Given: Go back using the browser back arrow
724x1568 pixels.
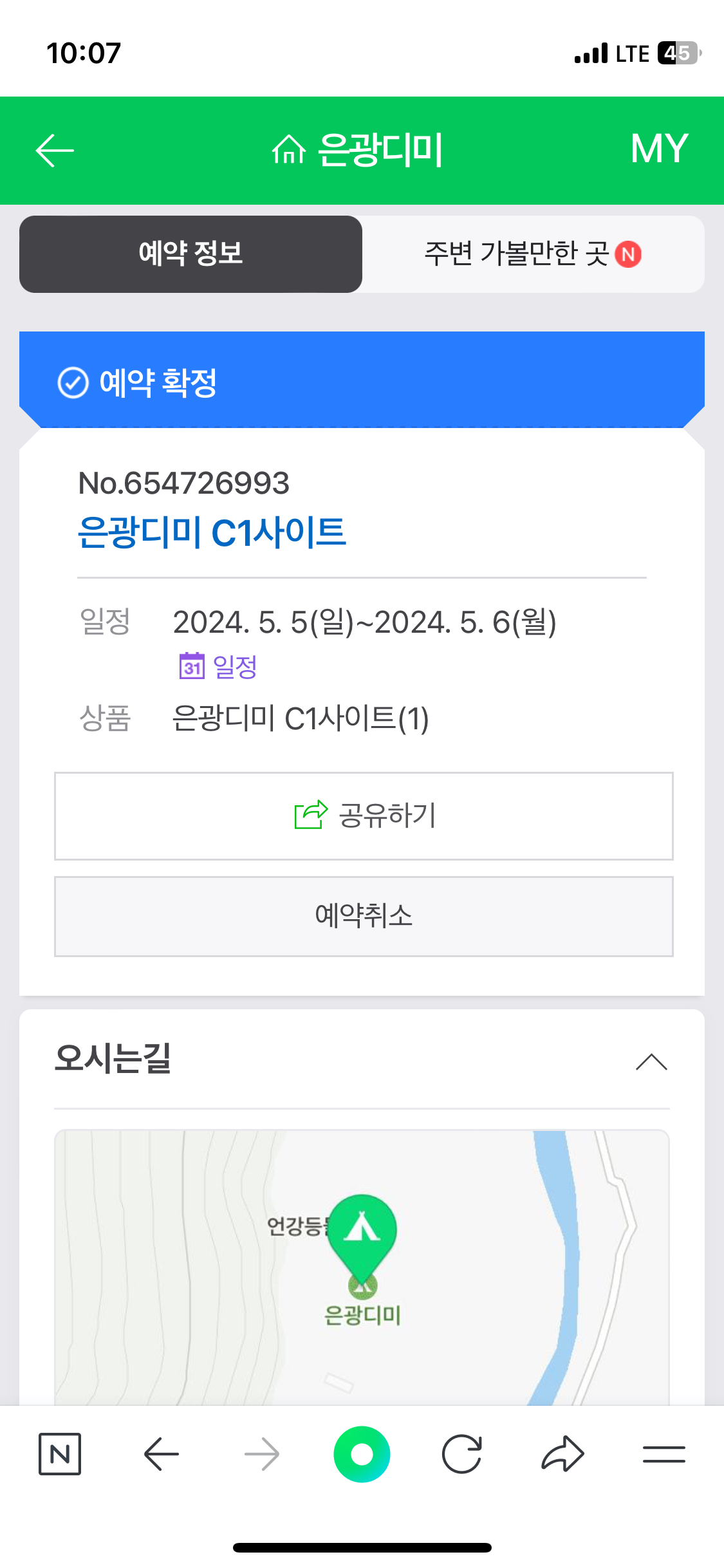Looking at the screenshot, I should tap(161, 1454).
